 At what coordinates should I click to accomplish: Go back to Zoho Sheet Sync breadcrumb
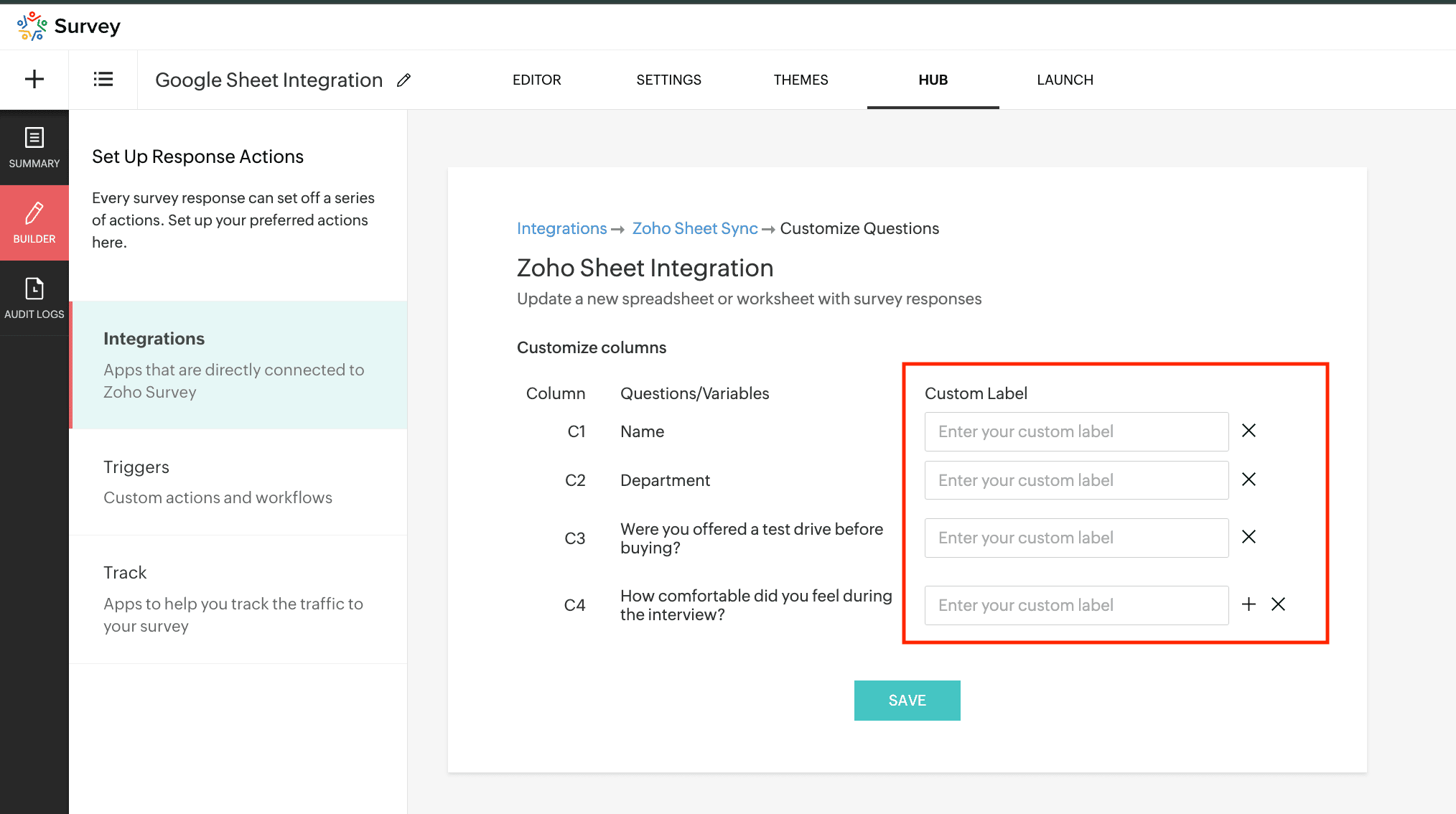point(694,228)
